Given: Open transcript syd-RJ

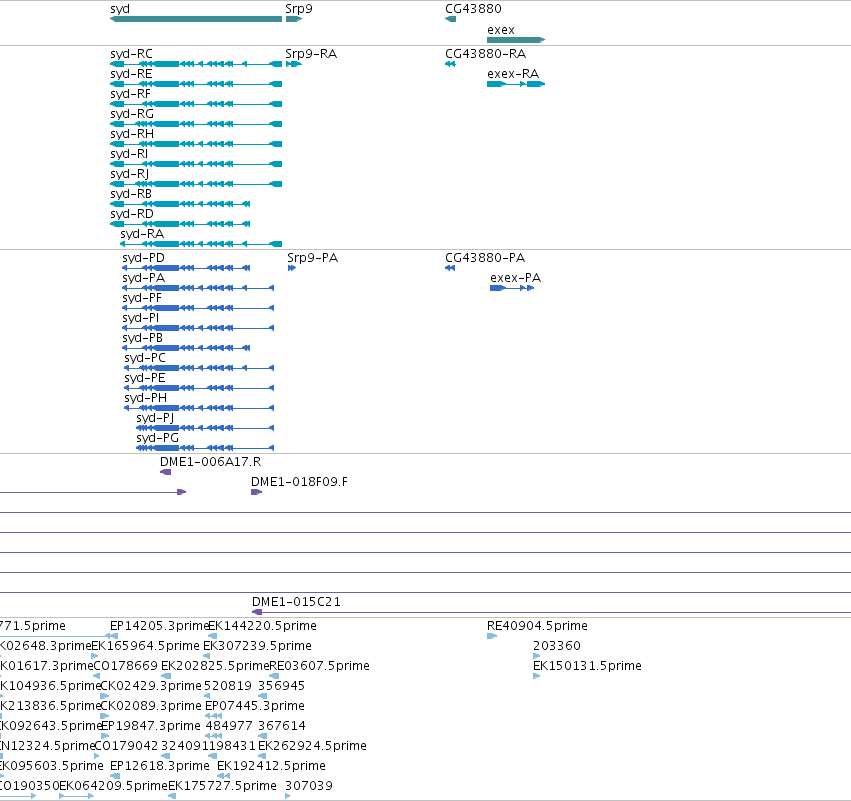Looking at the screenshot, I should click(196, 184).
